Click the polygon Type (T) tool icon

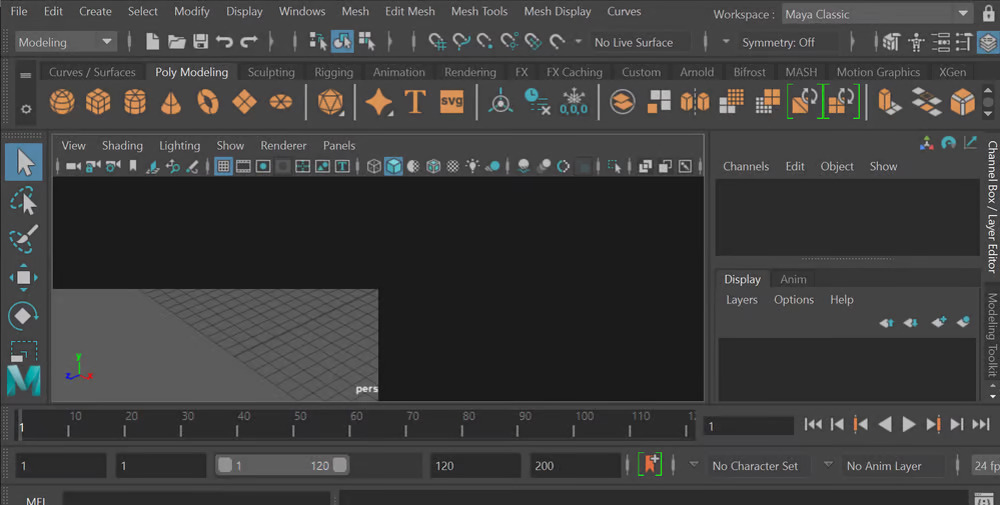415,102
